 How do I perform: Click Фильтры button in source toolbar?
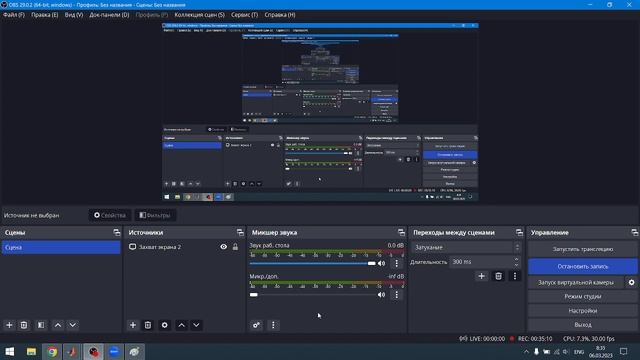point(155,215)
